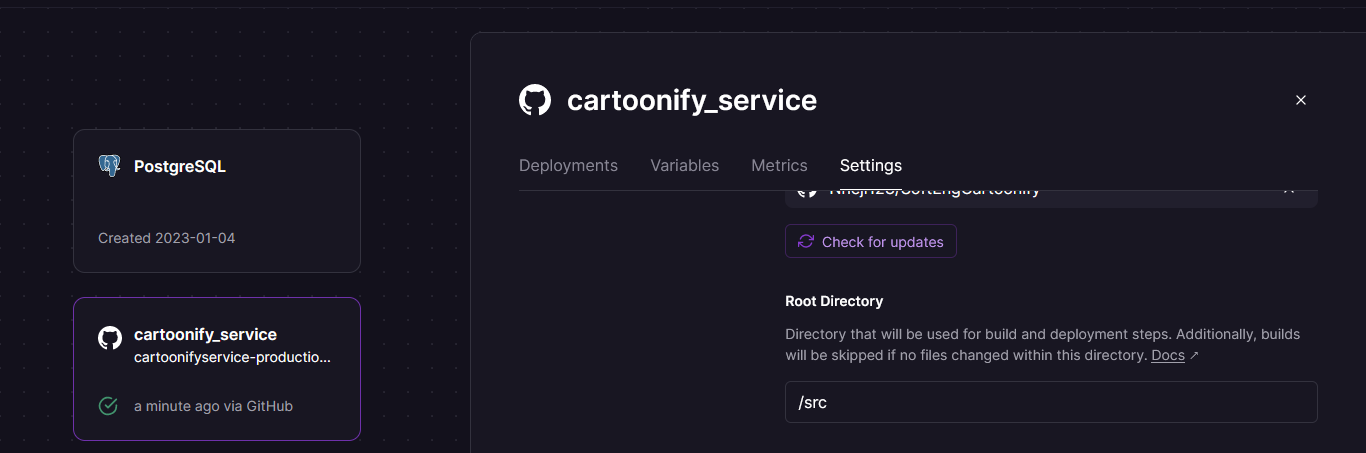The image size is (1366, 453).
Task: Switch to the Variables tab
Action: 684,166
